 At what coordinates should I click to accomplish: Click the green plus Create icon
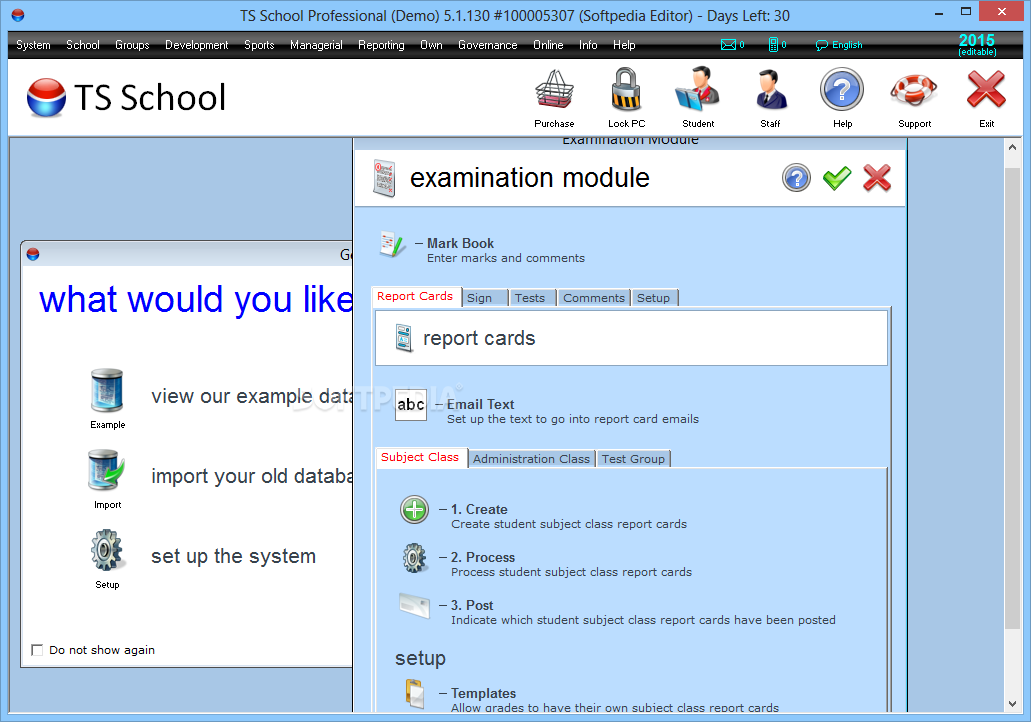[x=414, y=510]
